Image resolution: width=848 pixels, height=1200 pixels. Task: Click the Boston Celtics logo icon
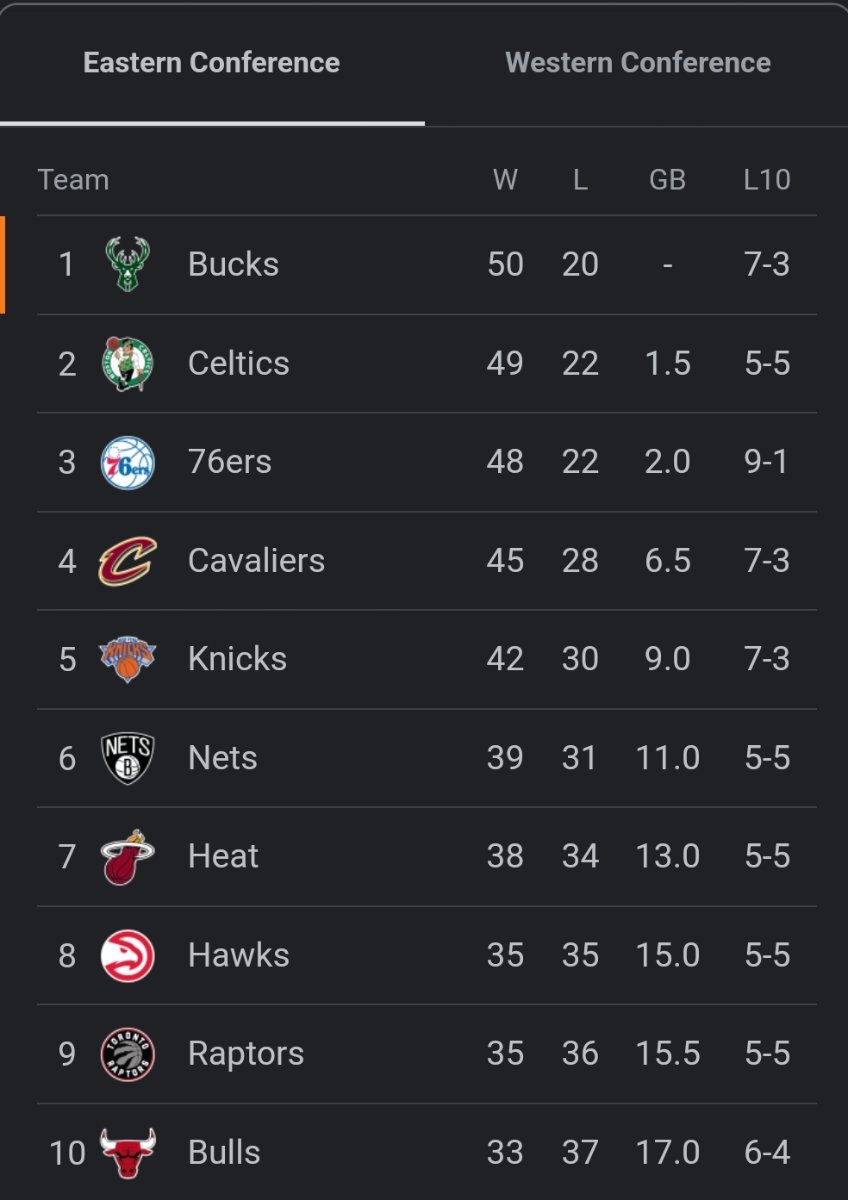click(x=127, y=363)
